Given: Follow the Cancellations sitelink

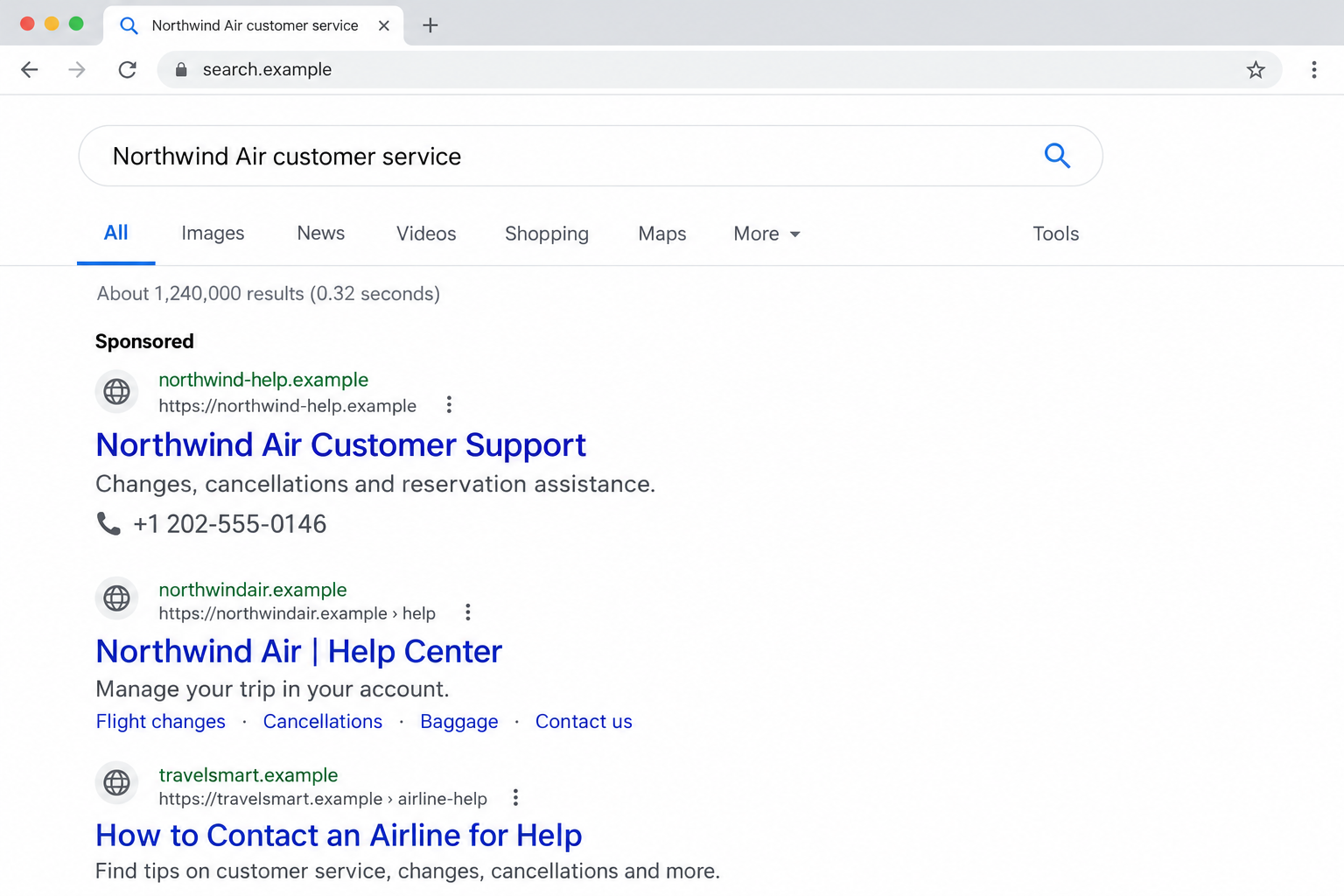Looking at the screenshot, I should coord(323,722).
